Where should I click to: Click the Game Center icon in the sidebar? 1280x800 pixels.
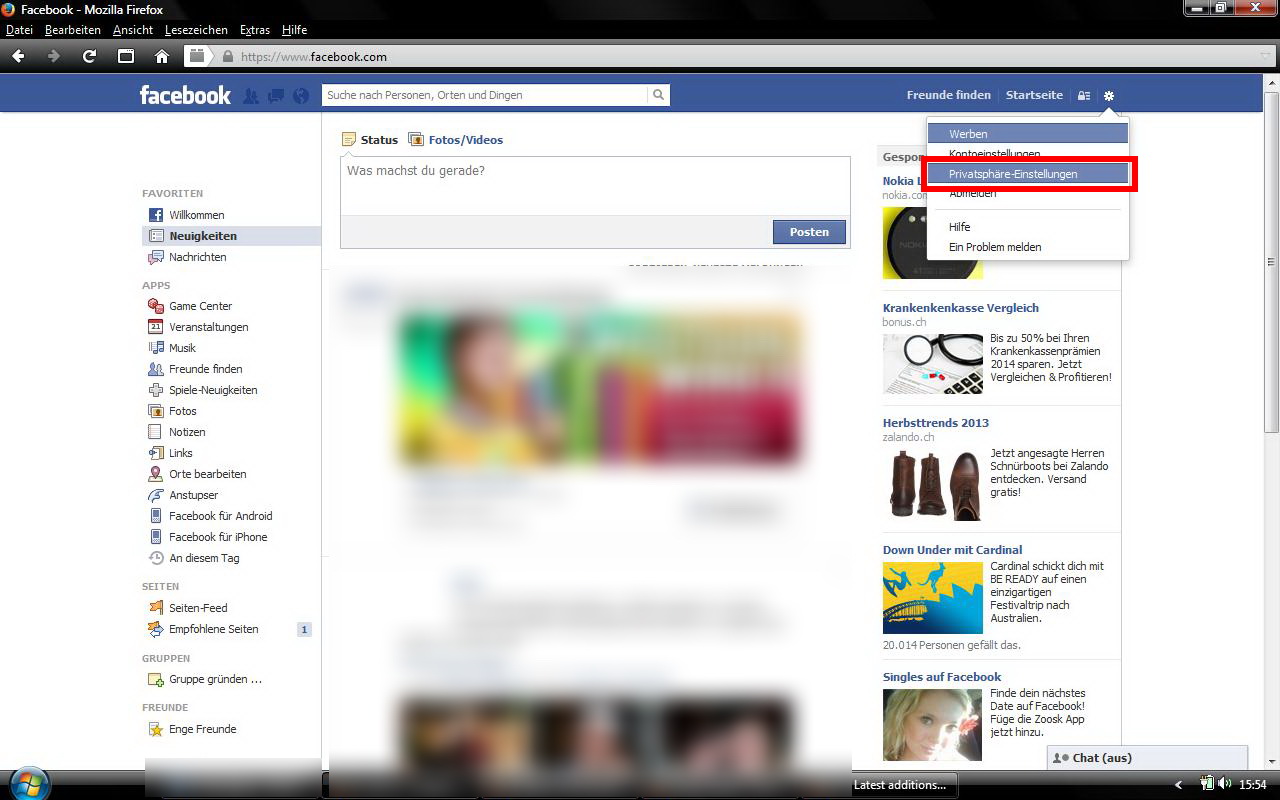click(x=156, y=306)
